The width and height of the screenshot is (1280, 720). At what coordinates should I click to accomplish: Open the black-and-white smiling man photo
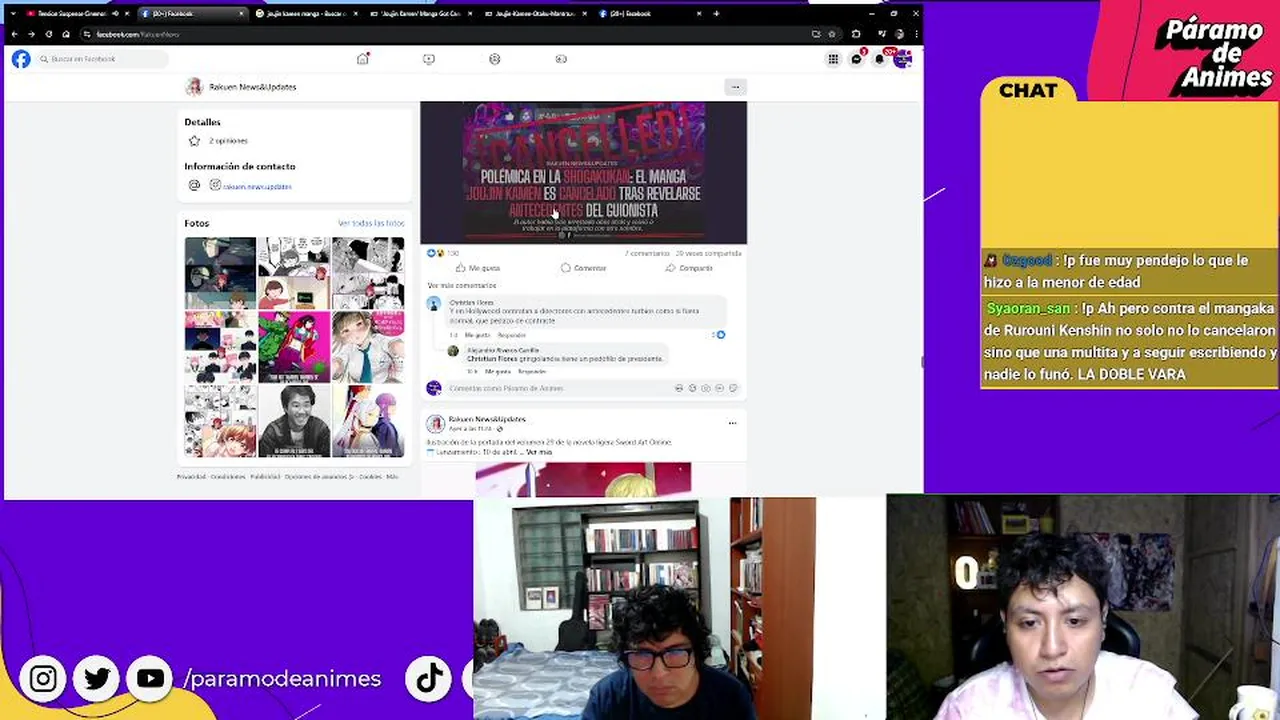click(294, 421)
